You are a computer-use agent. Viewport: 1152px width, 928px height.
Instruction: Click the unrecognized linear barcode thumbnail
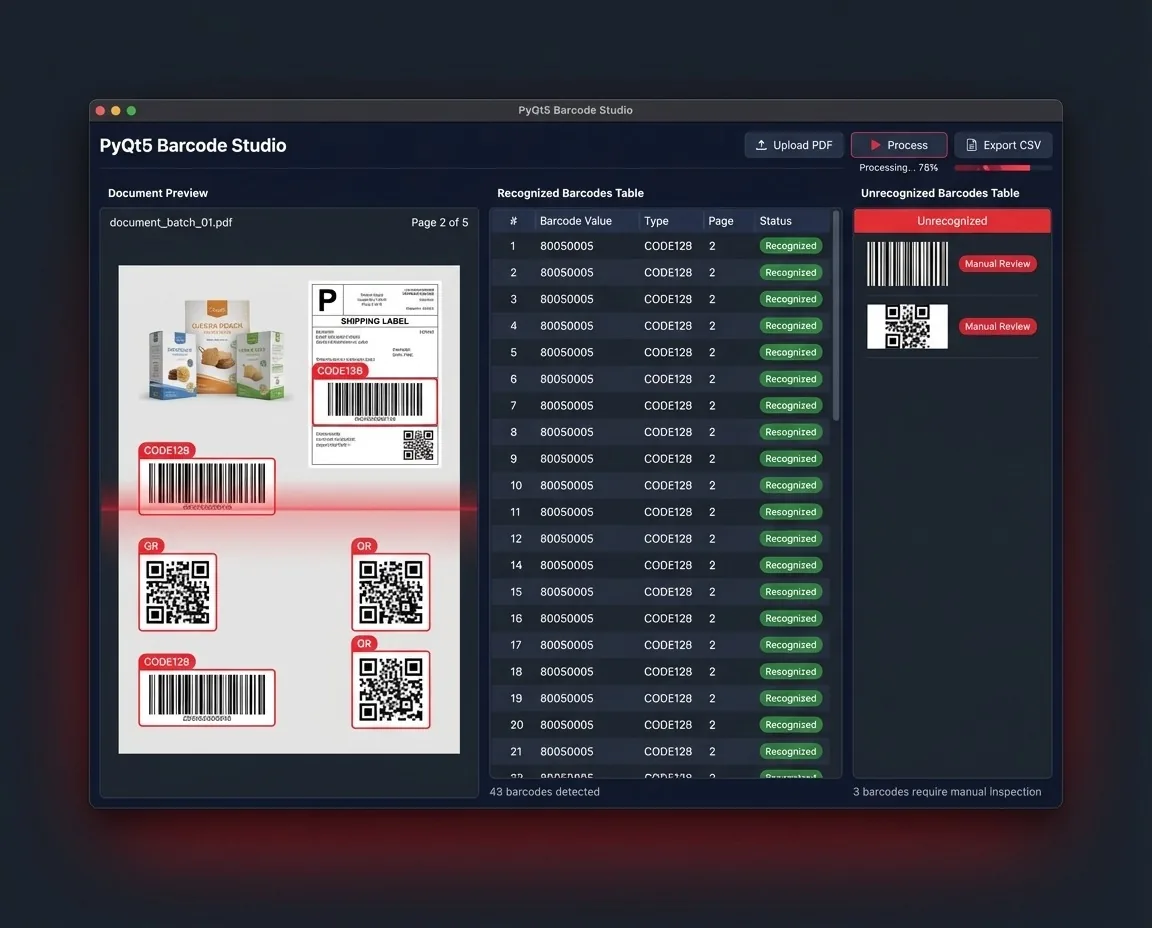coord(907,264)
